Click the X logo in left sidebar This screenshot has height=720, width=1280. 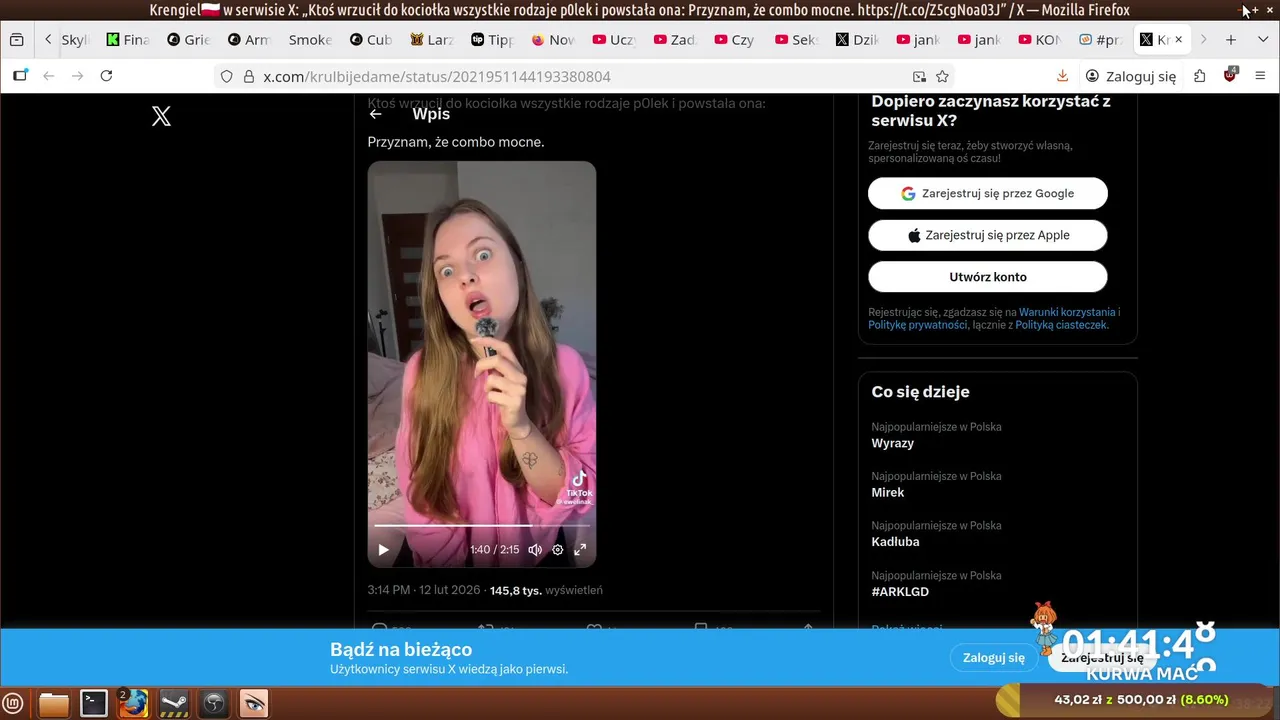pyautogui.click(x=161, y=116)
